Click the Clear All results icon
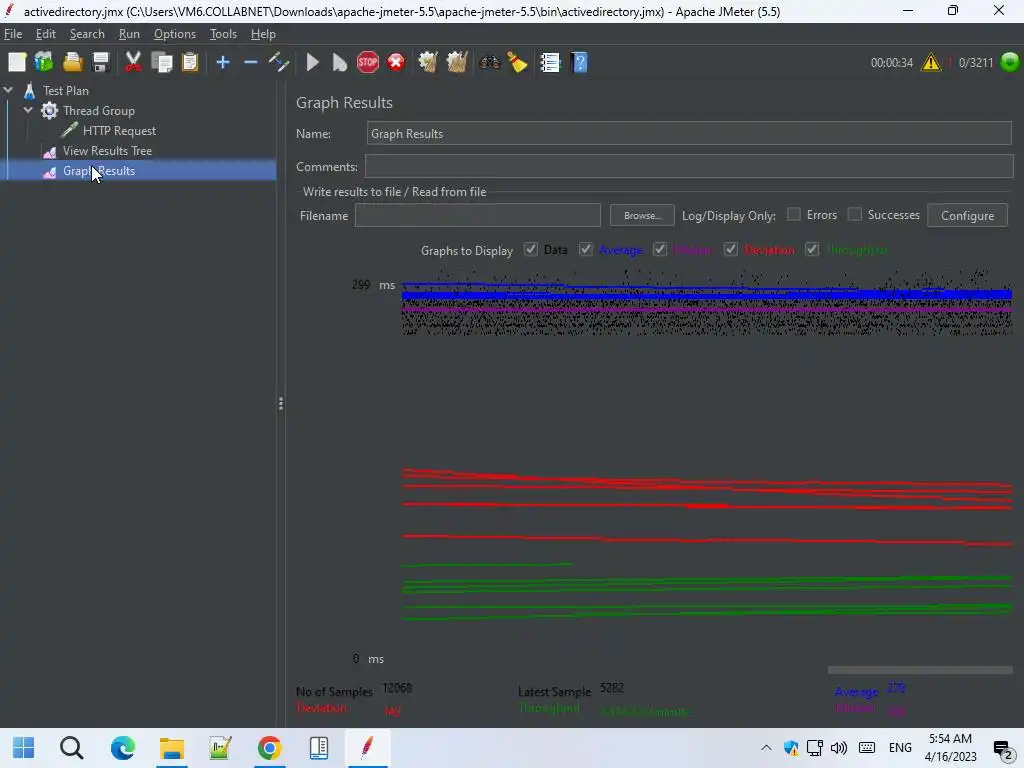1024x768 pixels. pos(456,63)
